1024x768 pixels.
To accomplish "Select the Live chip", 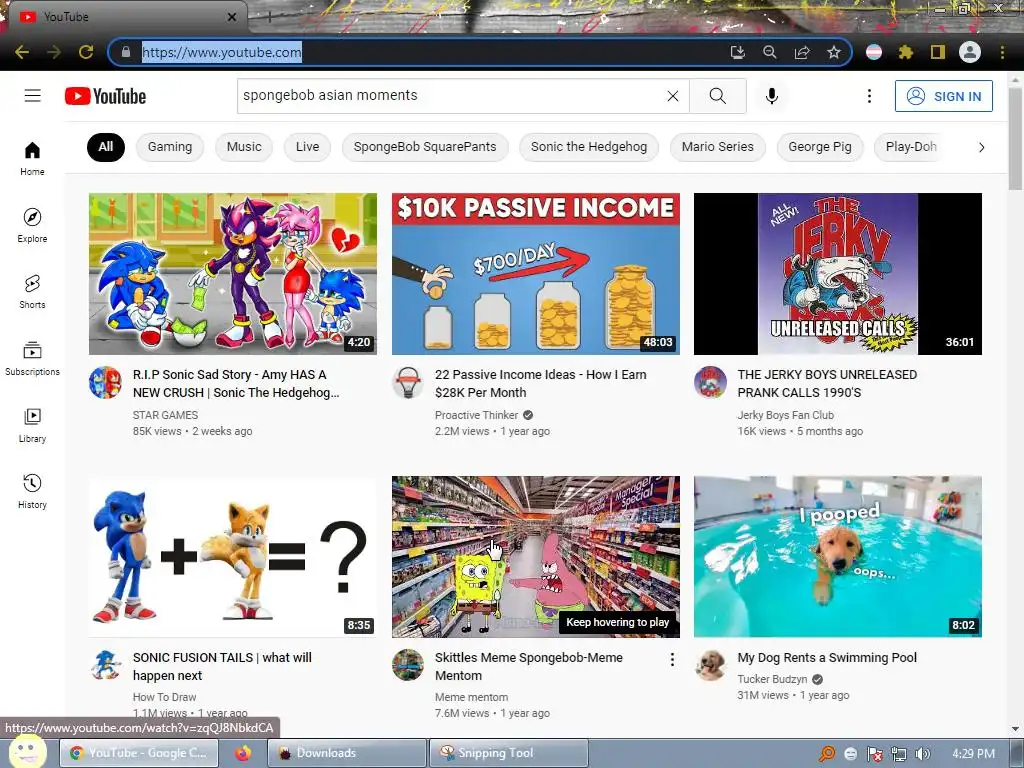I will click(x=307, y=147).
